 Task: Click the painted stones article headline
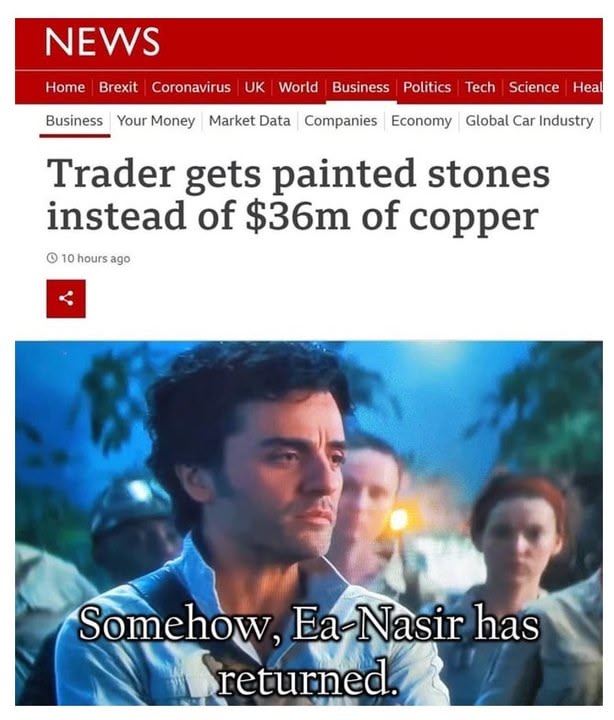pos(299,195)
